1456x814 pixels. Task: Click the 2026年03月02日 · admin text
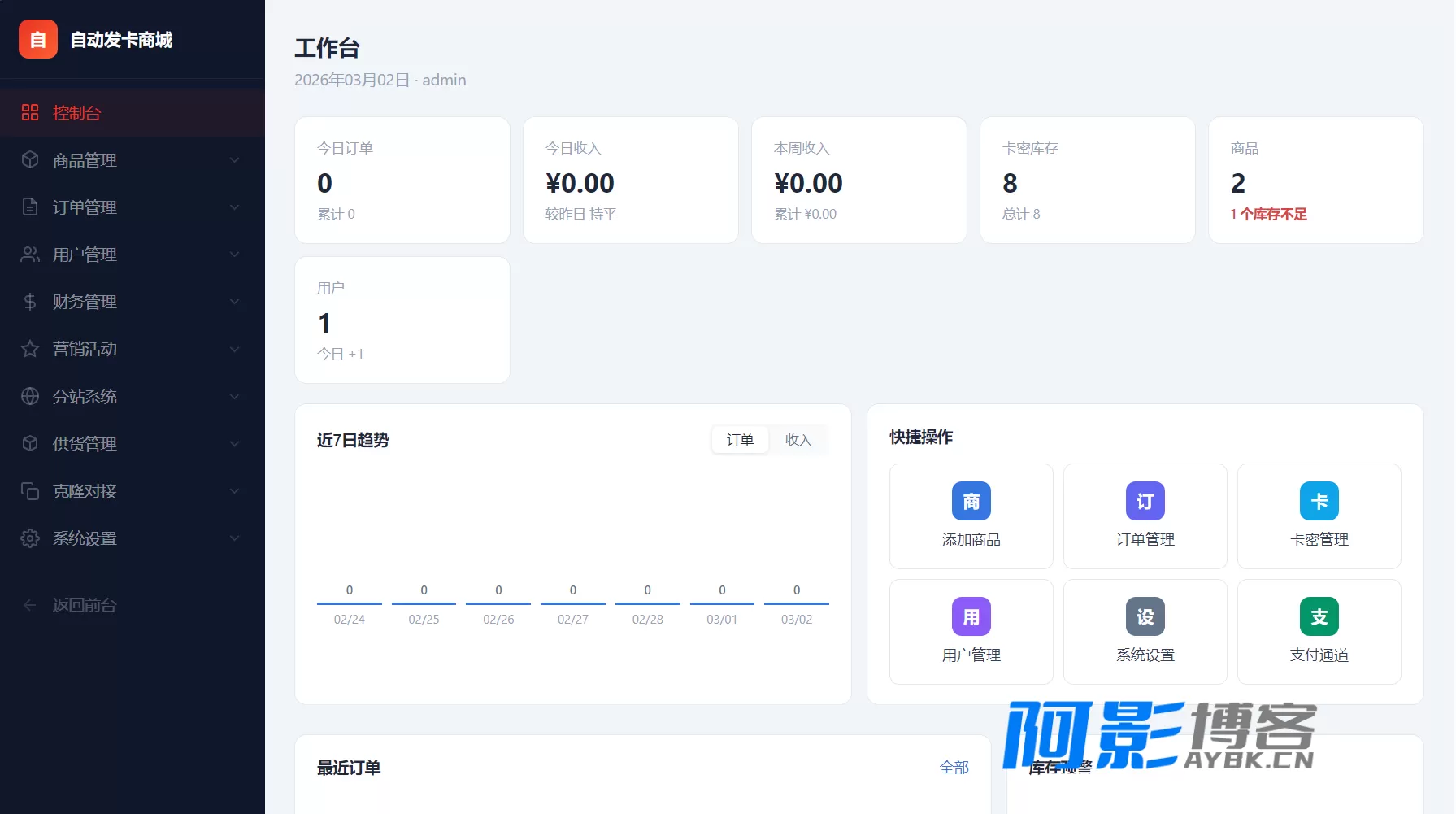380,80
